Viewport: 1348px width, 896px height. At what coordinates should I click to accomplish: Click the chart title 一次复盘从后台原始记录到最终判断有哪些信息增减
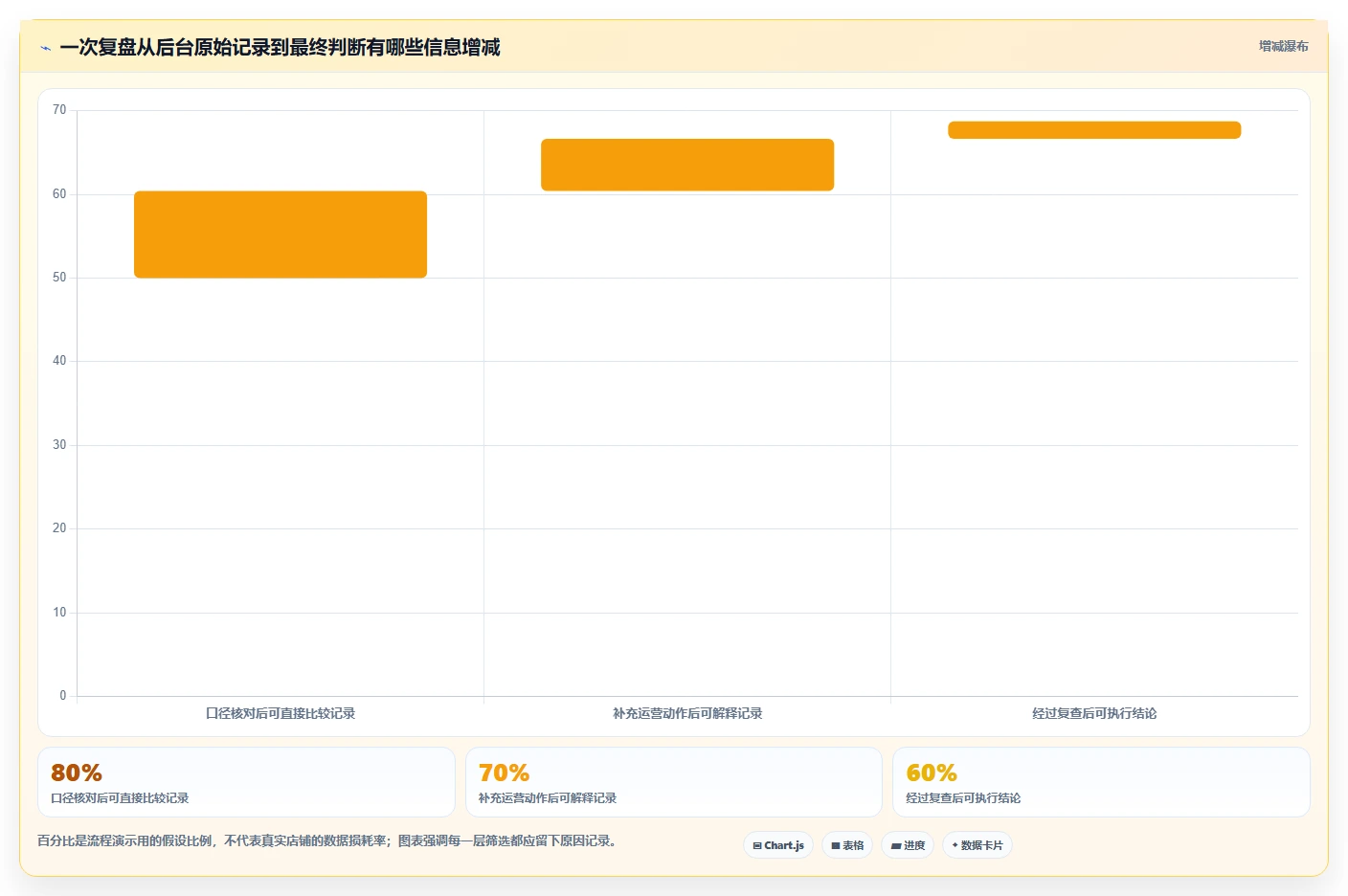pos(280,48)
